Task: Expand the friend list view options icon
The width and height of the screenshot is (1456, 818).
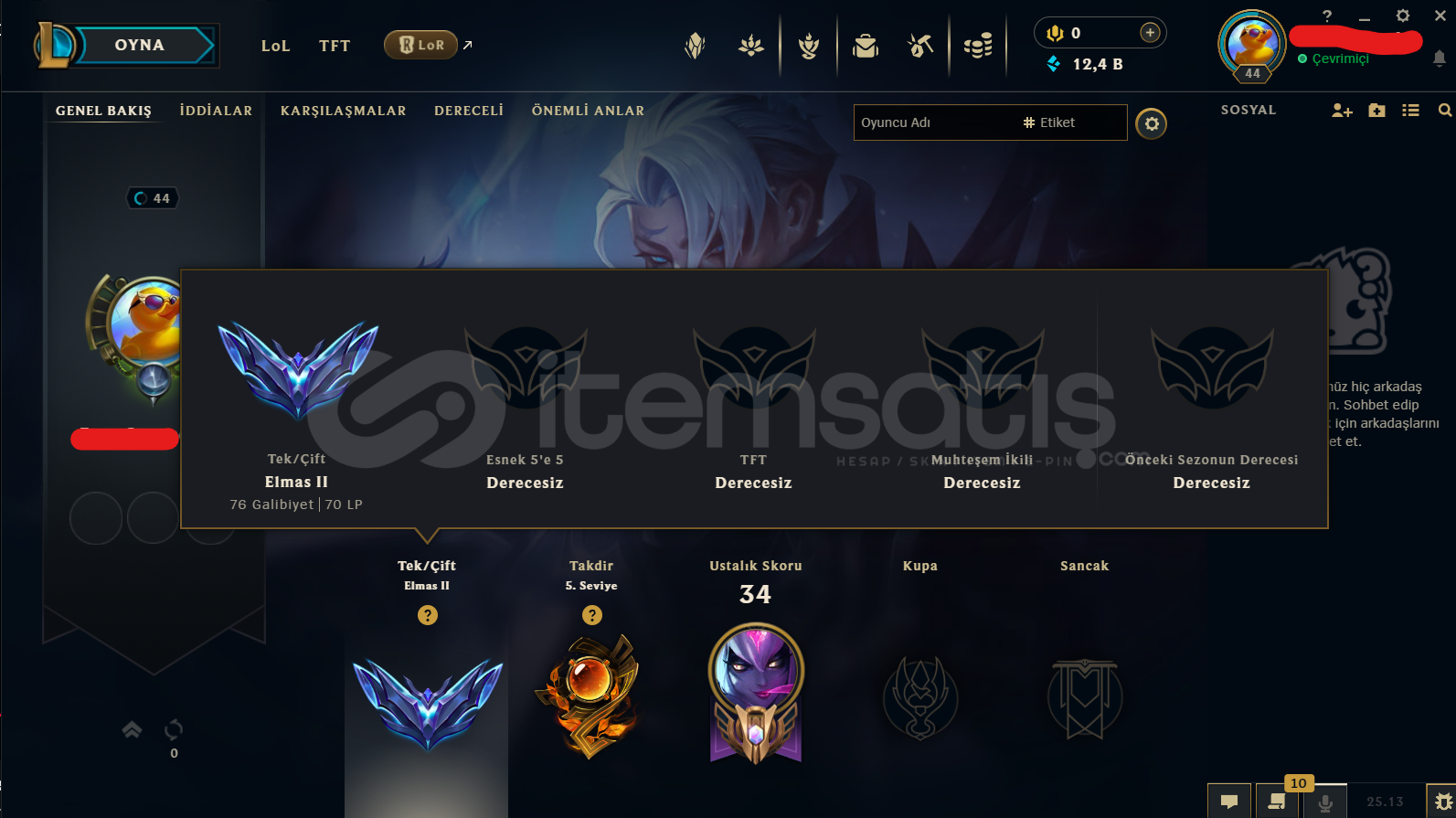Action: pyautogui.click(x=1410, y=111)
